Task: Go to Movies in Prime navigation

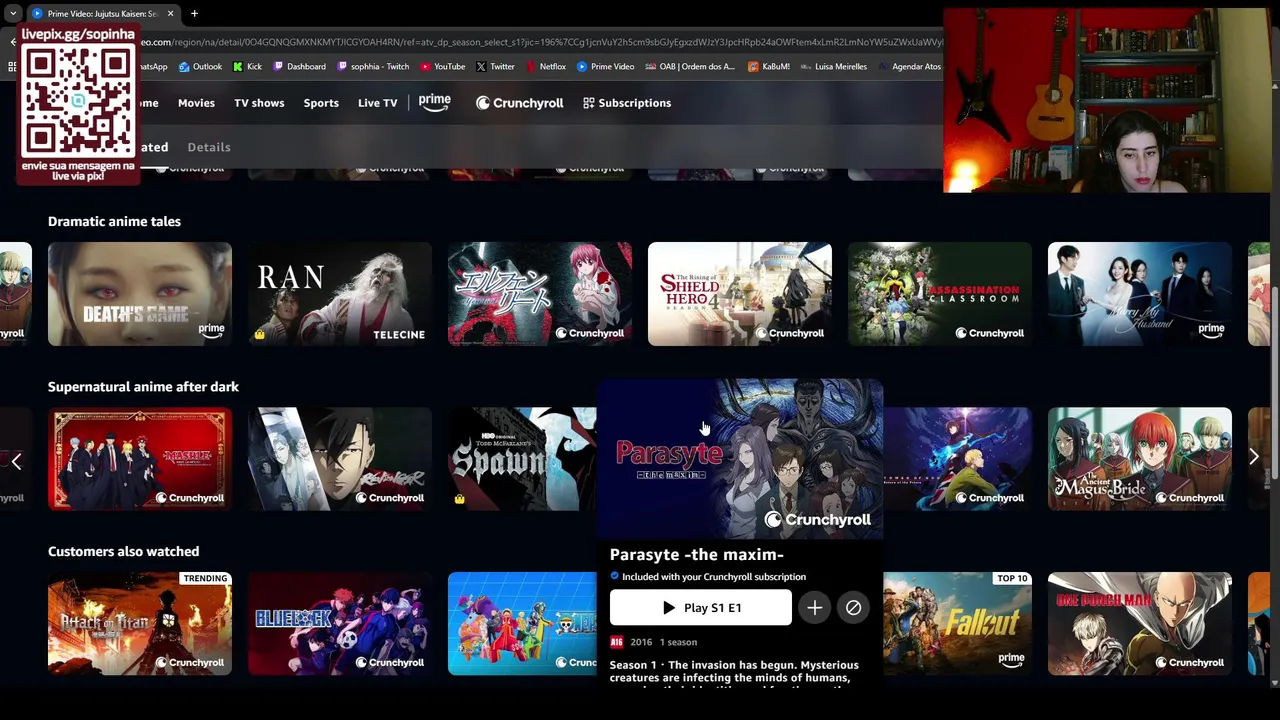Action: pyautogui.click(x=196, y=103)
